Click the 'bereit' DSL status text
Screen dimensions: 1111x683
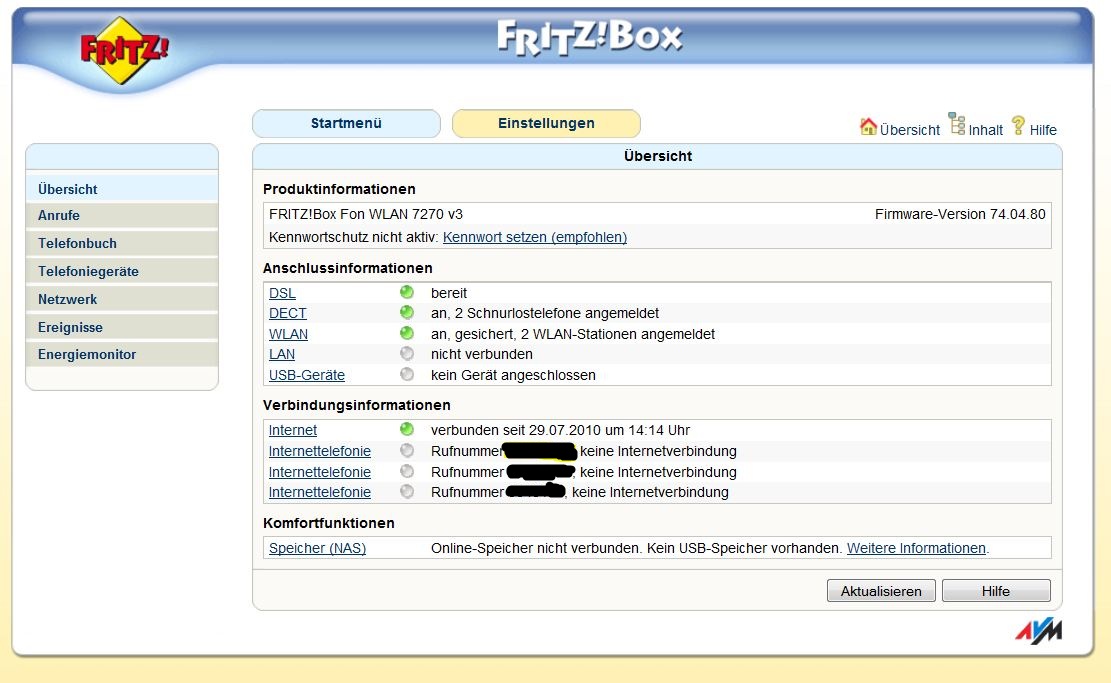click(449, 293)
